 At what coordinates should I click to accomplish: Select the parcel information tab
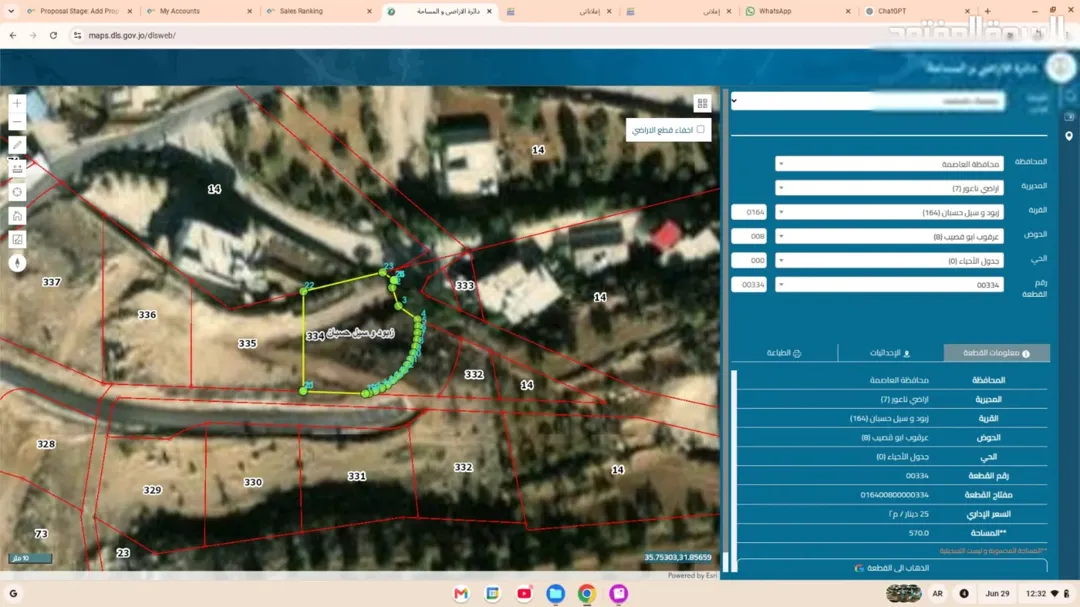click(997, 353)
